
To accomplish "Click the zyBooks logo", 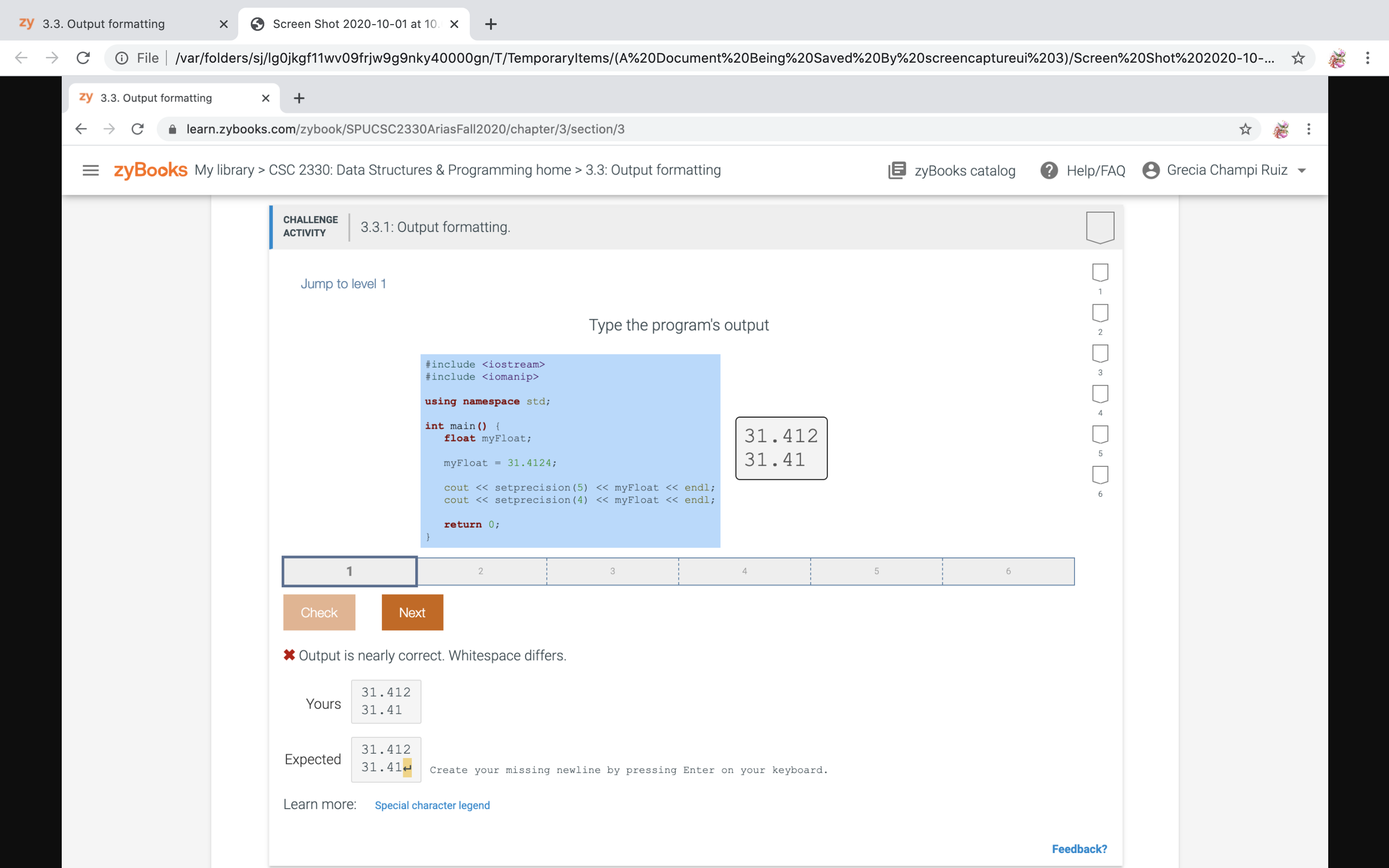I will 150,171.
